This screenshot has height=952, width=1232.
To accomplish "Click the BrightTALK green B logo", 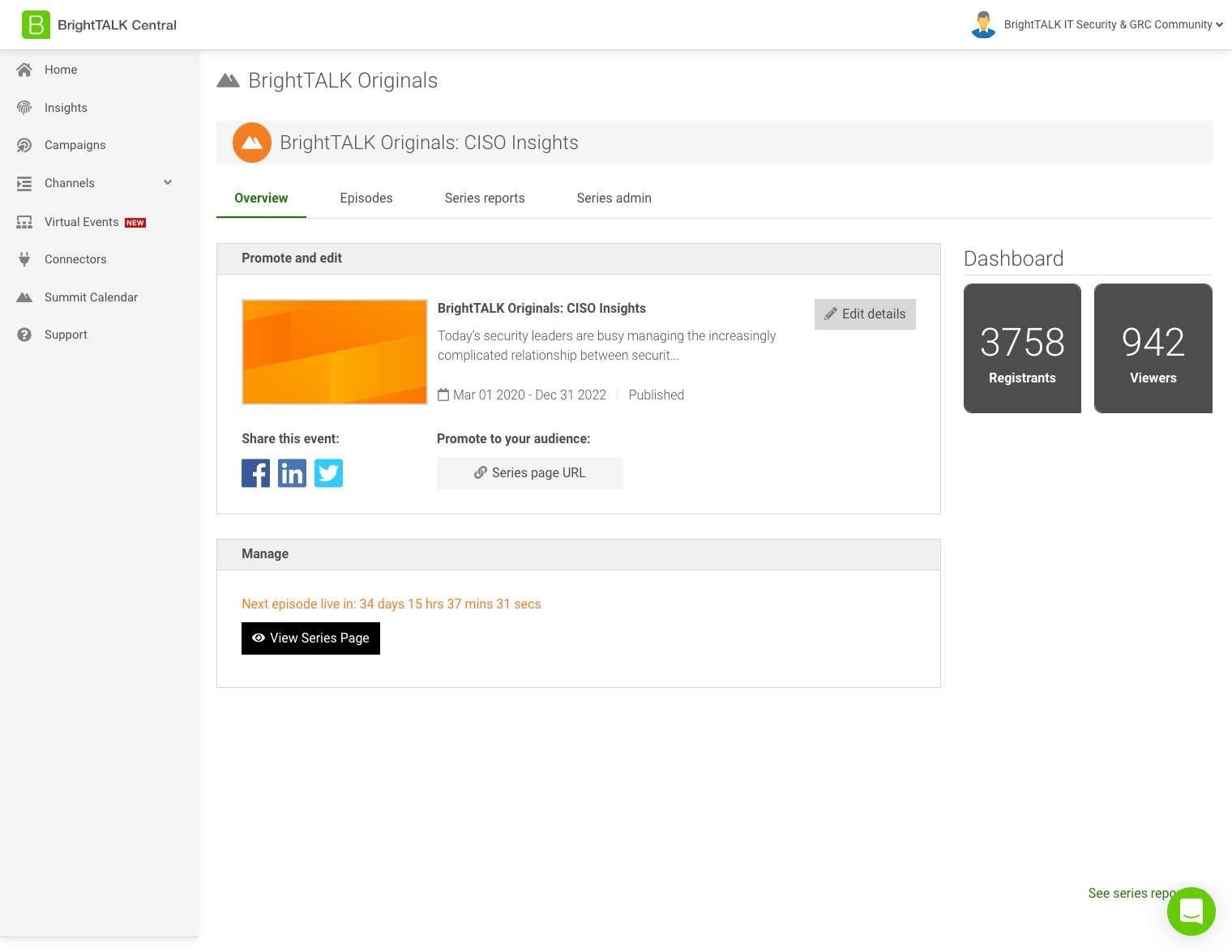I will [x=36, y=24].
